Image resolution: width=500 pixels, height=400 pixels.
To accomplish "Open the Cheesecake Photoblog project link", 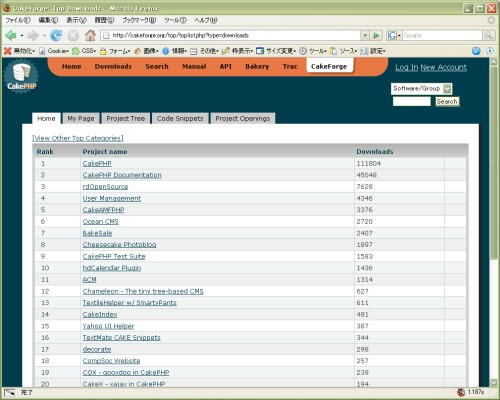I will click(x=119, y=245).
